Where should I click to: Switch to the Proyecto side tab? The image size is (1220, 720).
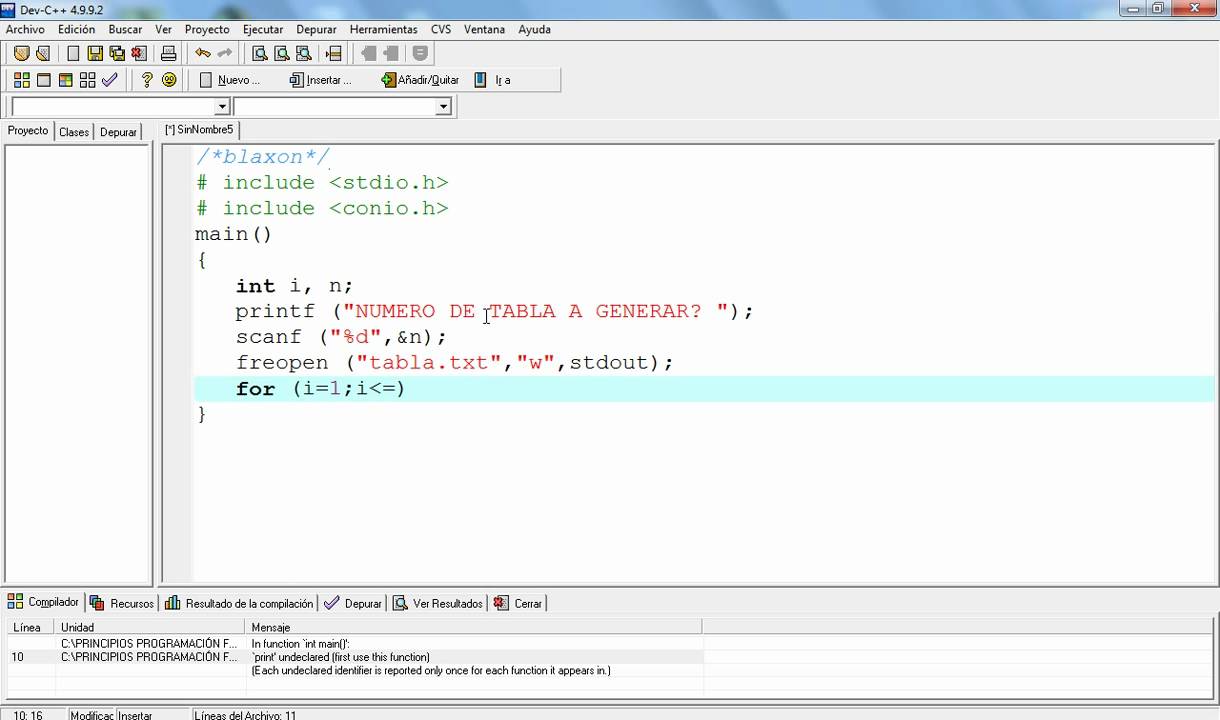point(28,131)
